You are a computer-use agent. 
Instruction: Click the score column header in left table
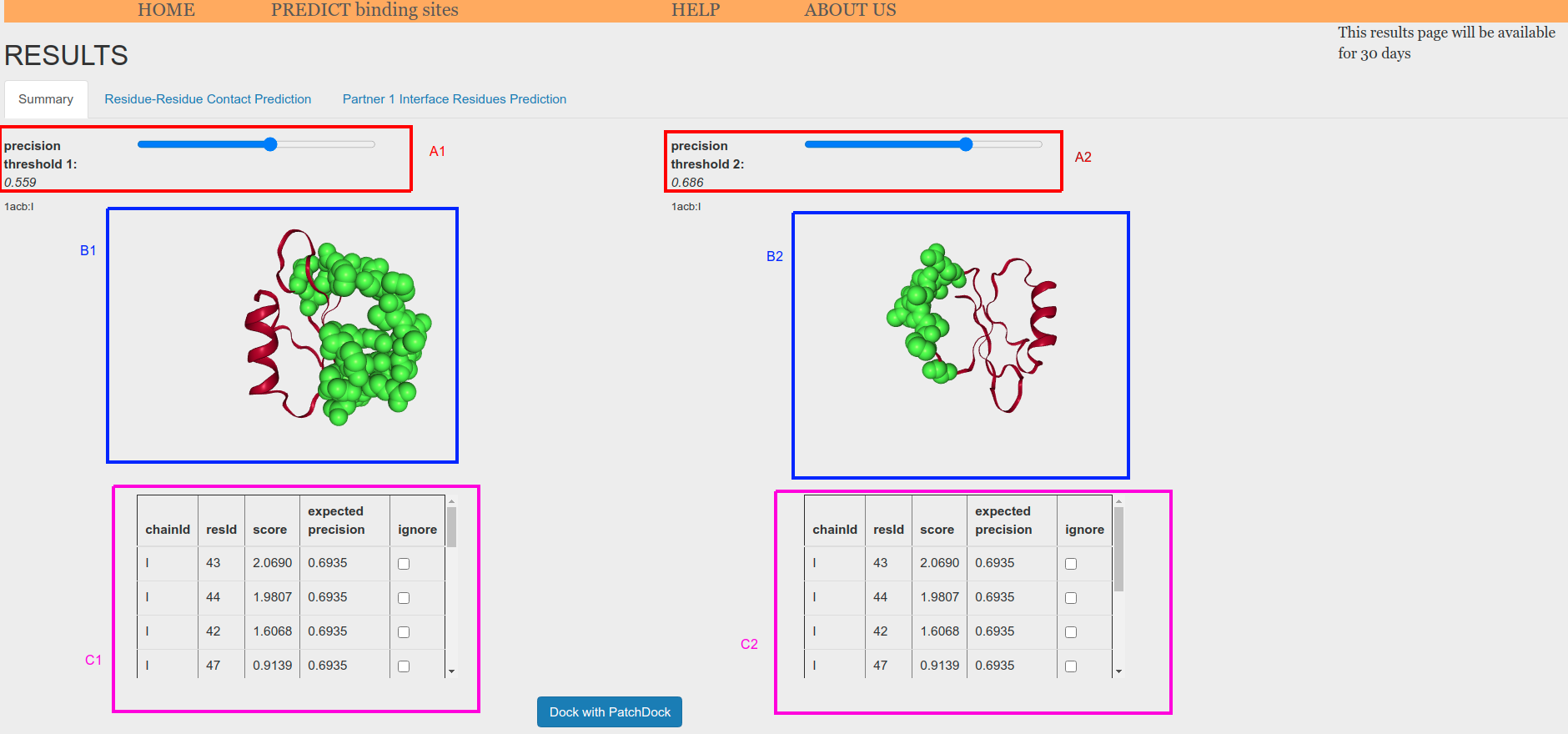[x=269, y=530]
